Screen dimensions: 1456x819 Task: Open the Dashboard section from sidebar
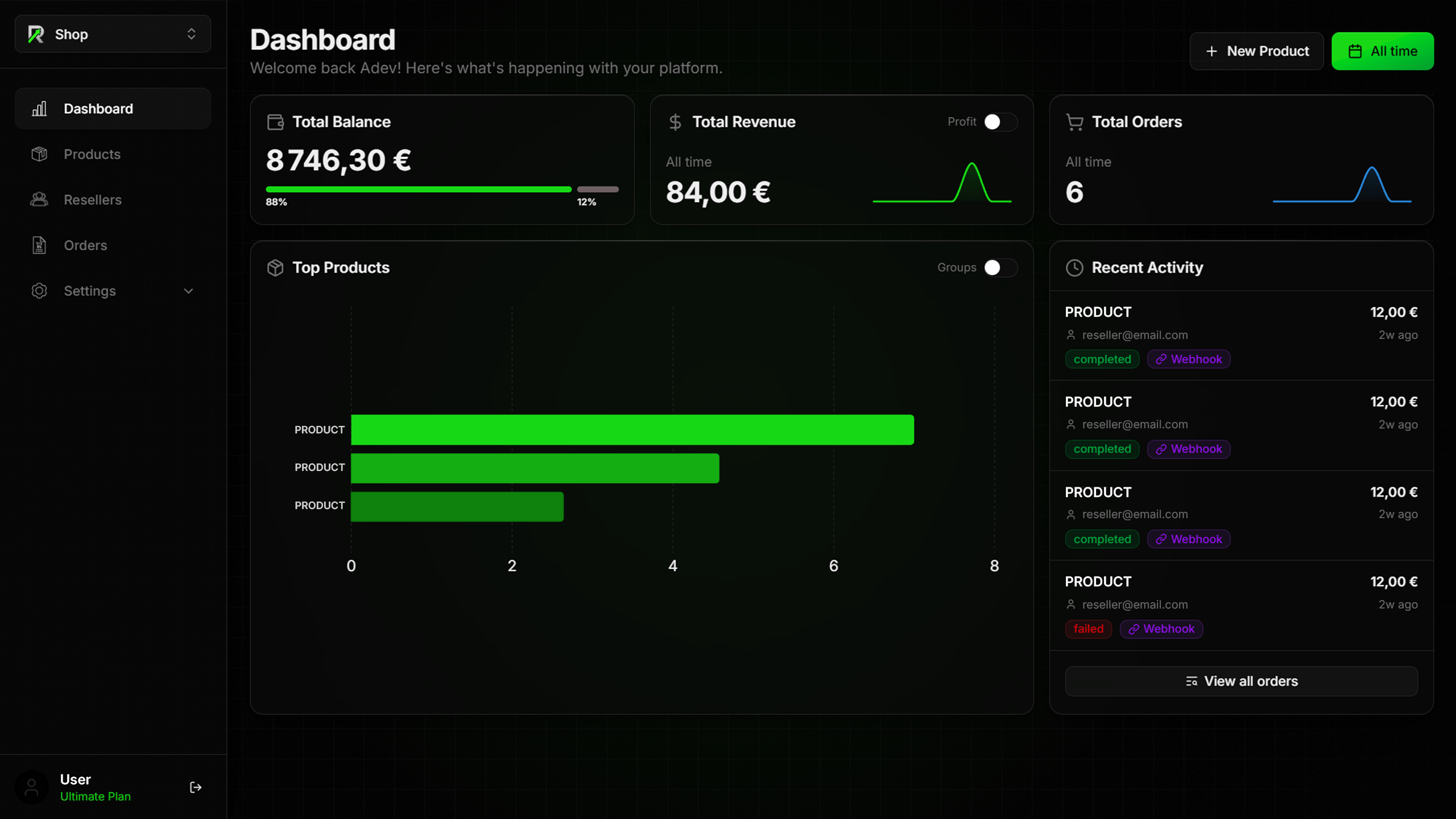coord(98,108)
